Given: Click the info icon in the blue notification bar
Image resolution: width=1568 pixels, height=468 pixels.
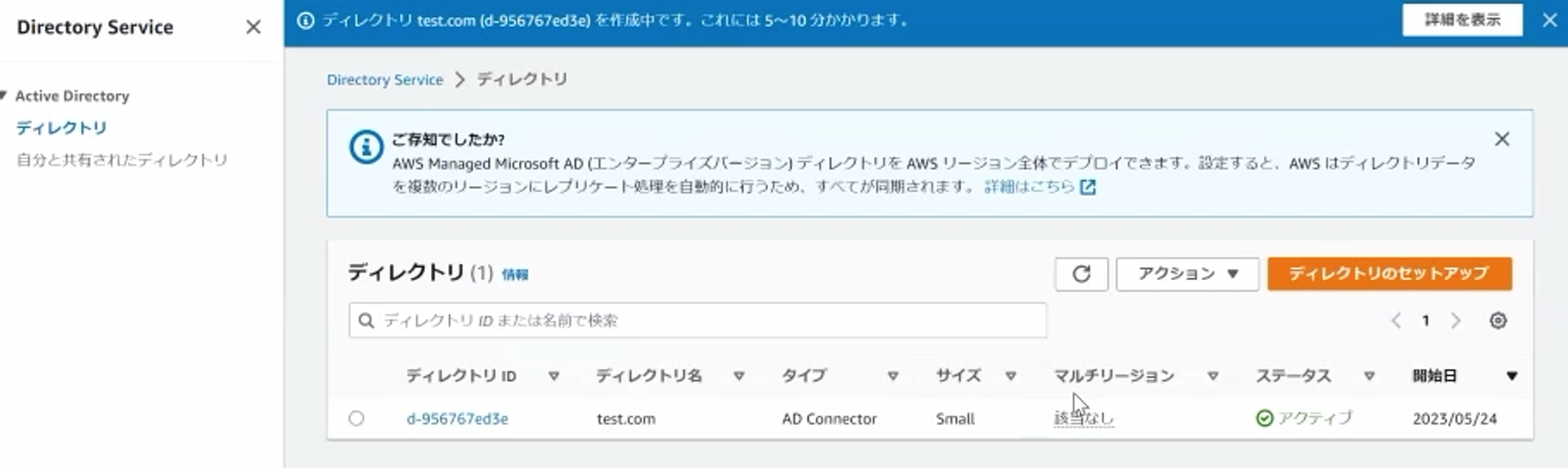Looking at the screenshot, I should pyautogui.click(x=305, y=20).
